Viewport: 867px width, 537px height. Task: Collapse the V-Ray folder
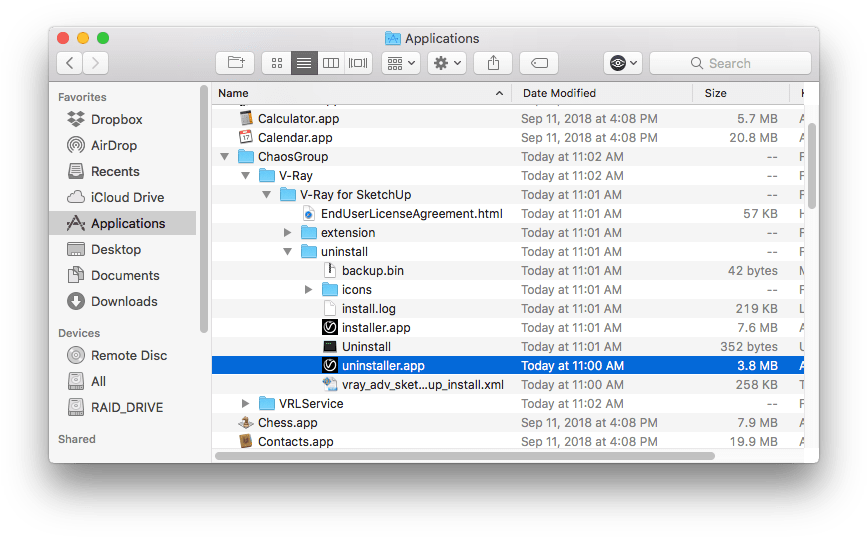(x=246, y=176)
